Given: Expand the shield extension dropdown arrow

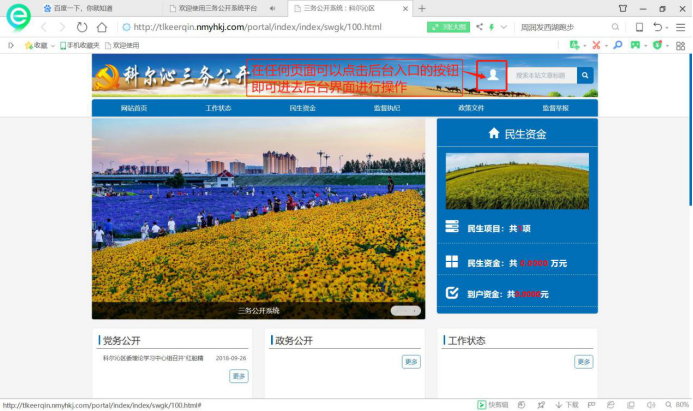Looking at the screenshot, I should point(667,46).
